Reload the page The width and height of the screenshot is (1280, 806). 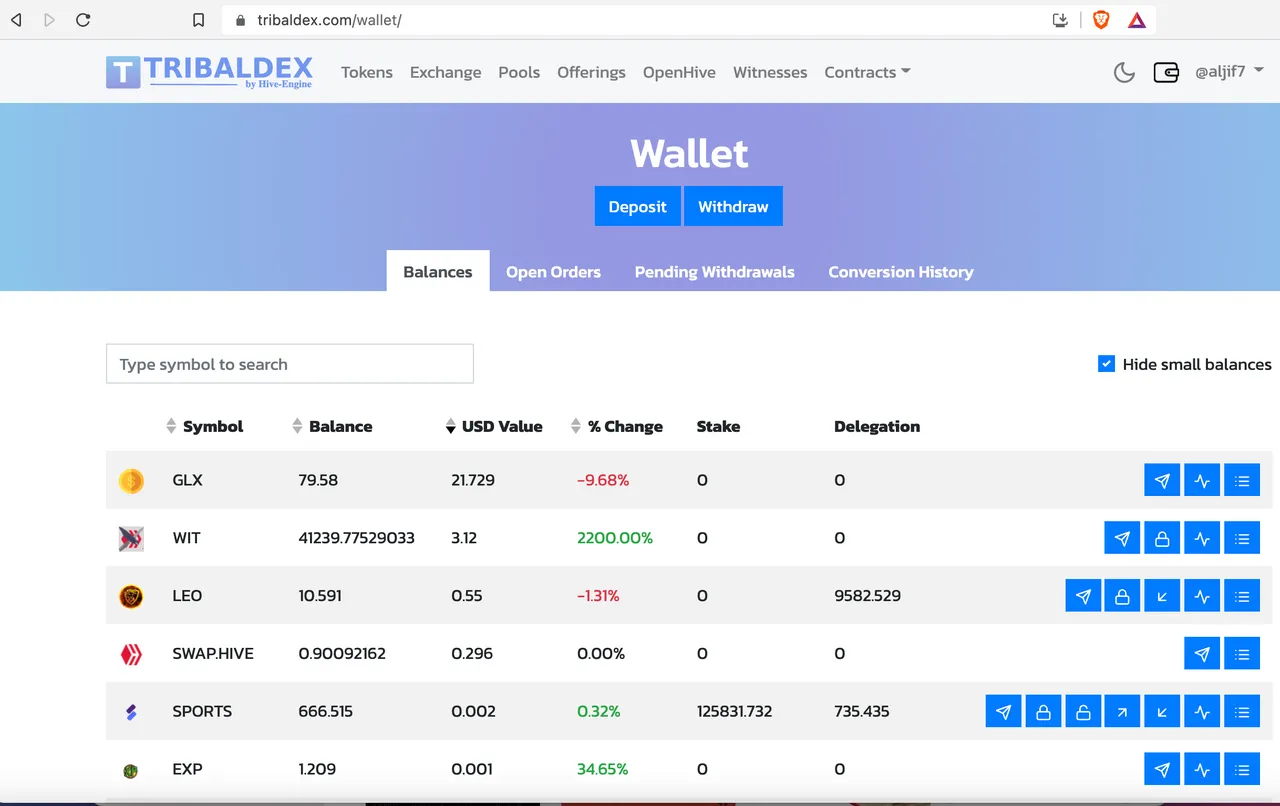pyautogui.click(x=83, y=20)
